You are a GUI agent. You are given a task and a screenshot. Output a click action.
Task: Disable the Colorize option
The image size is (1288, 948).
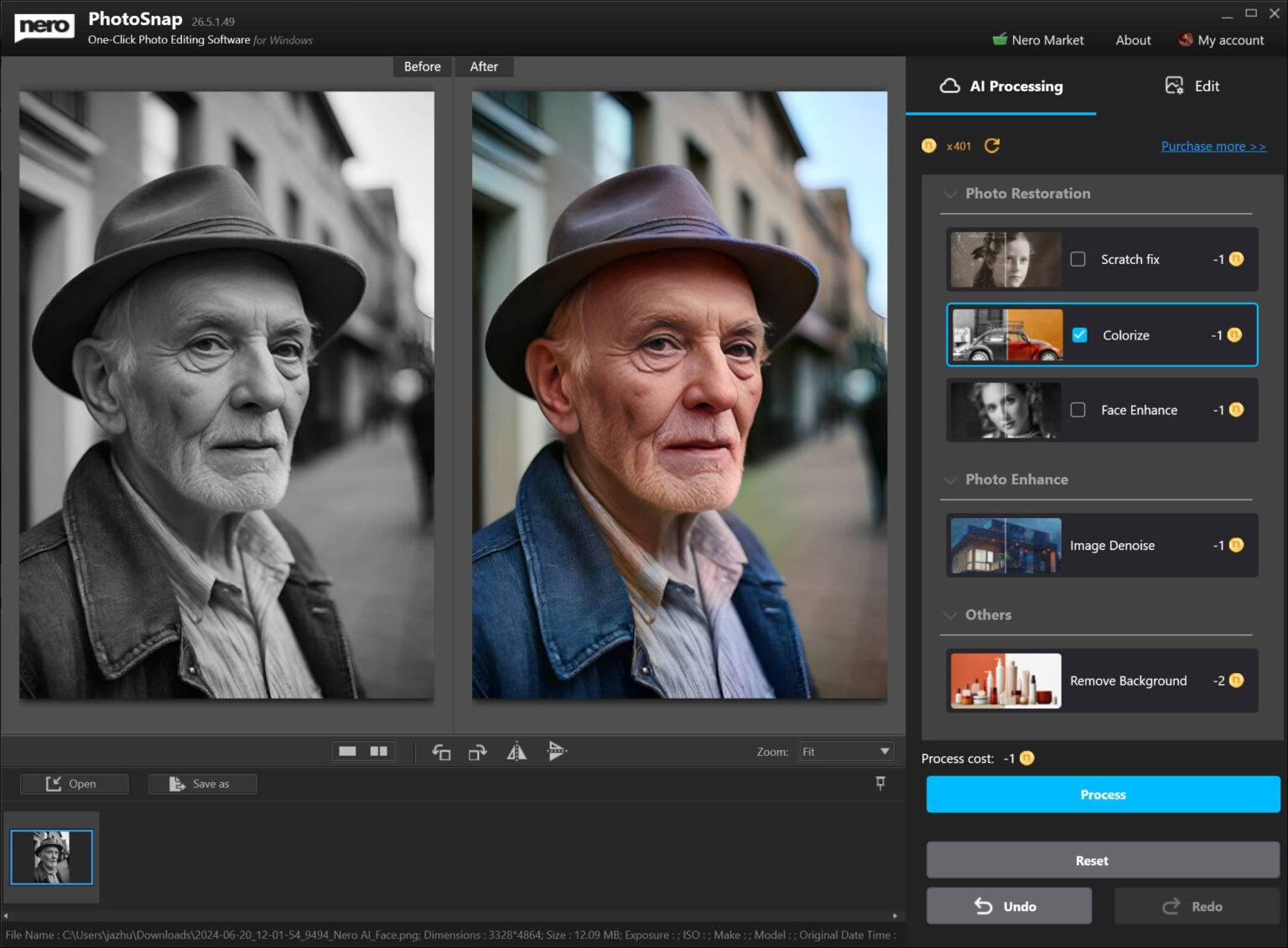click(1080, 334)
